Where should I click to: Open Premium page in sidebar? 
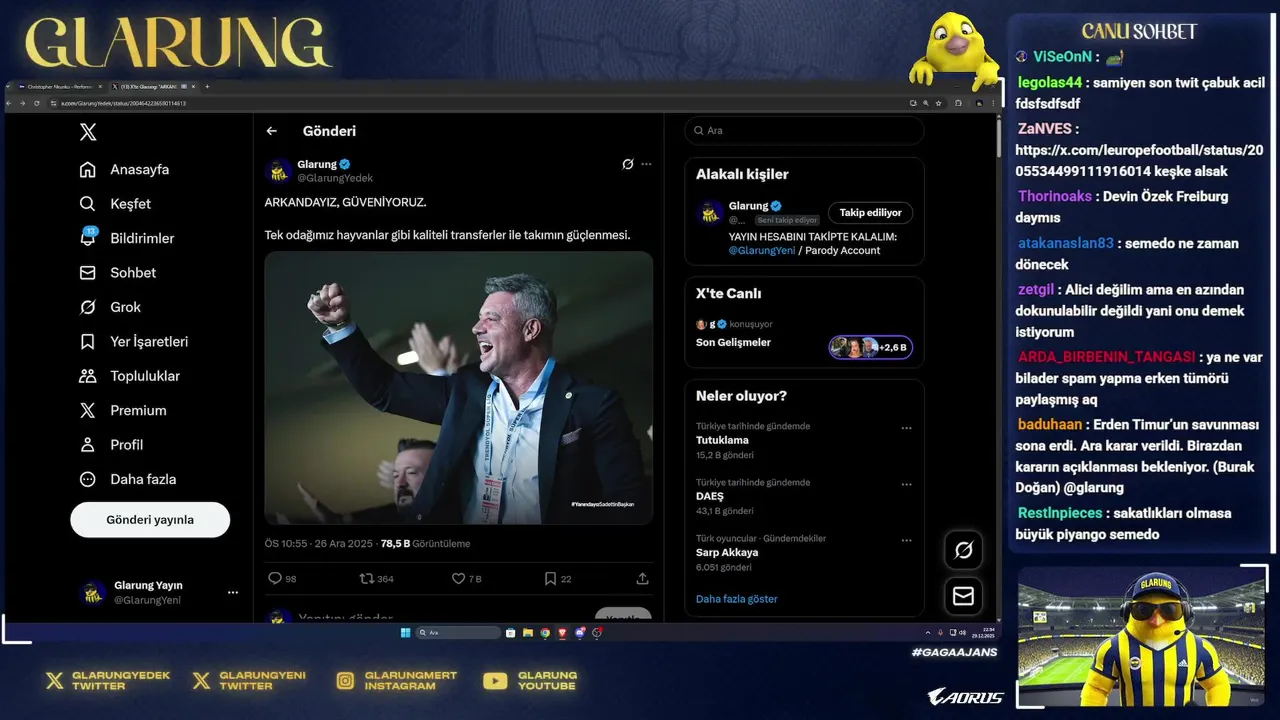tap(123, 410)
